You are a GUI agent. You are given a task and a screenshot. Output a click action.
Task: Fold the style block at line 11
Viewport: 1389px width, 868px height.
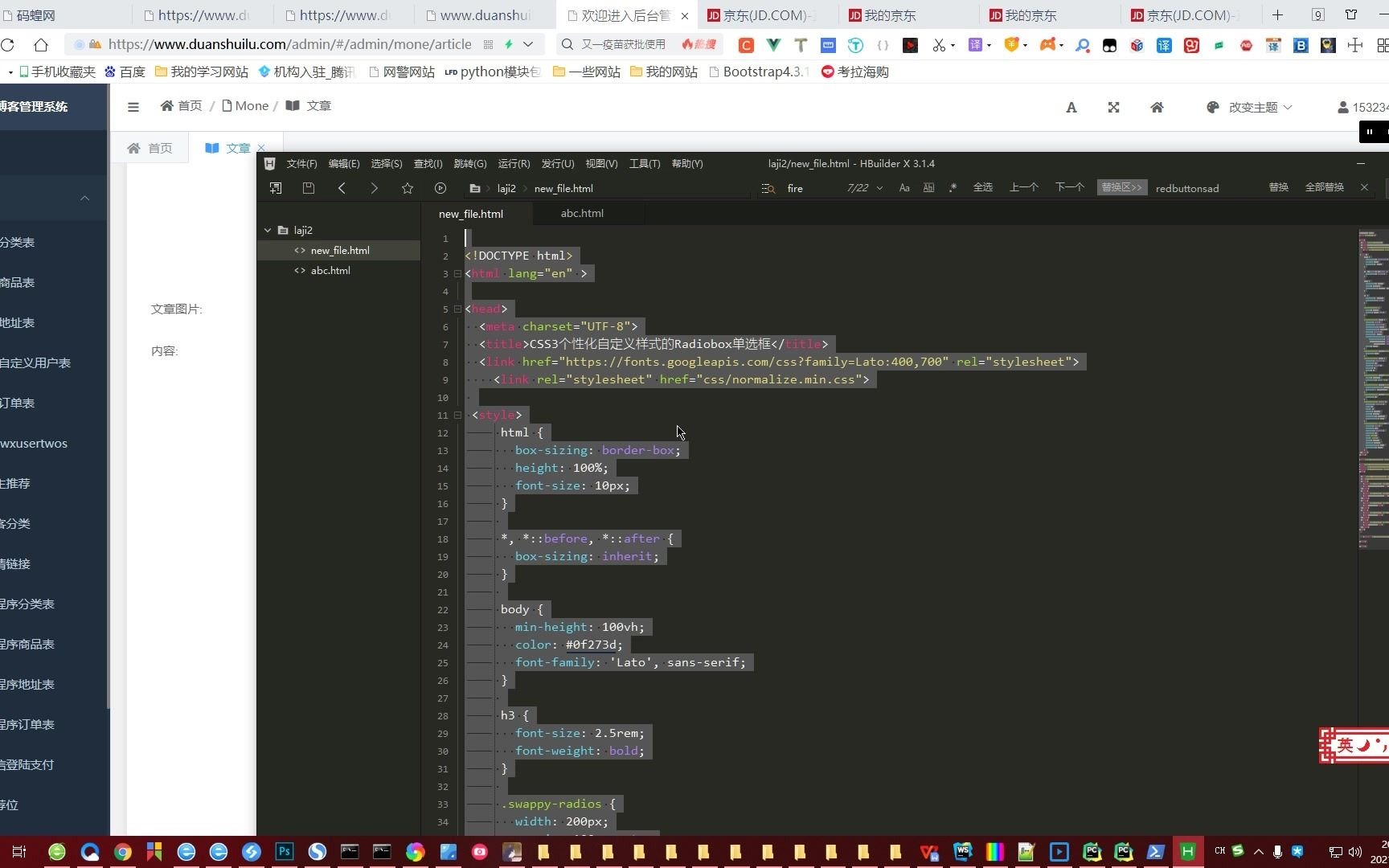pos(457,416)
